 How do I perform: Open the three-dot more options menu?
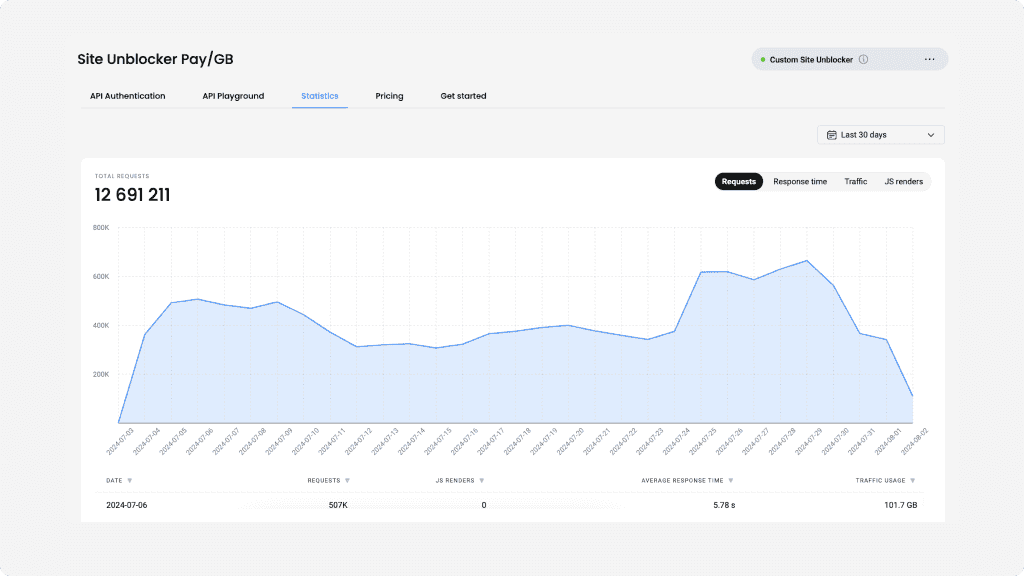pos(929,60)
